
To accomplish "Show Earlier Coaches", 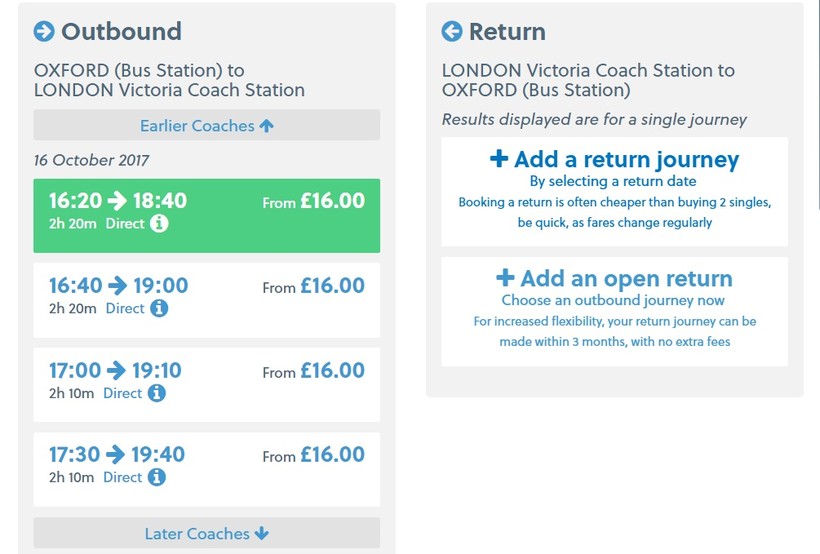I will tap(207, 126).
